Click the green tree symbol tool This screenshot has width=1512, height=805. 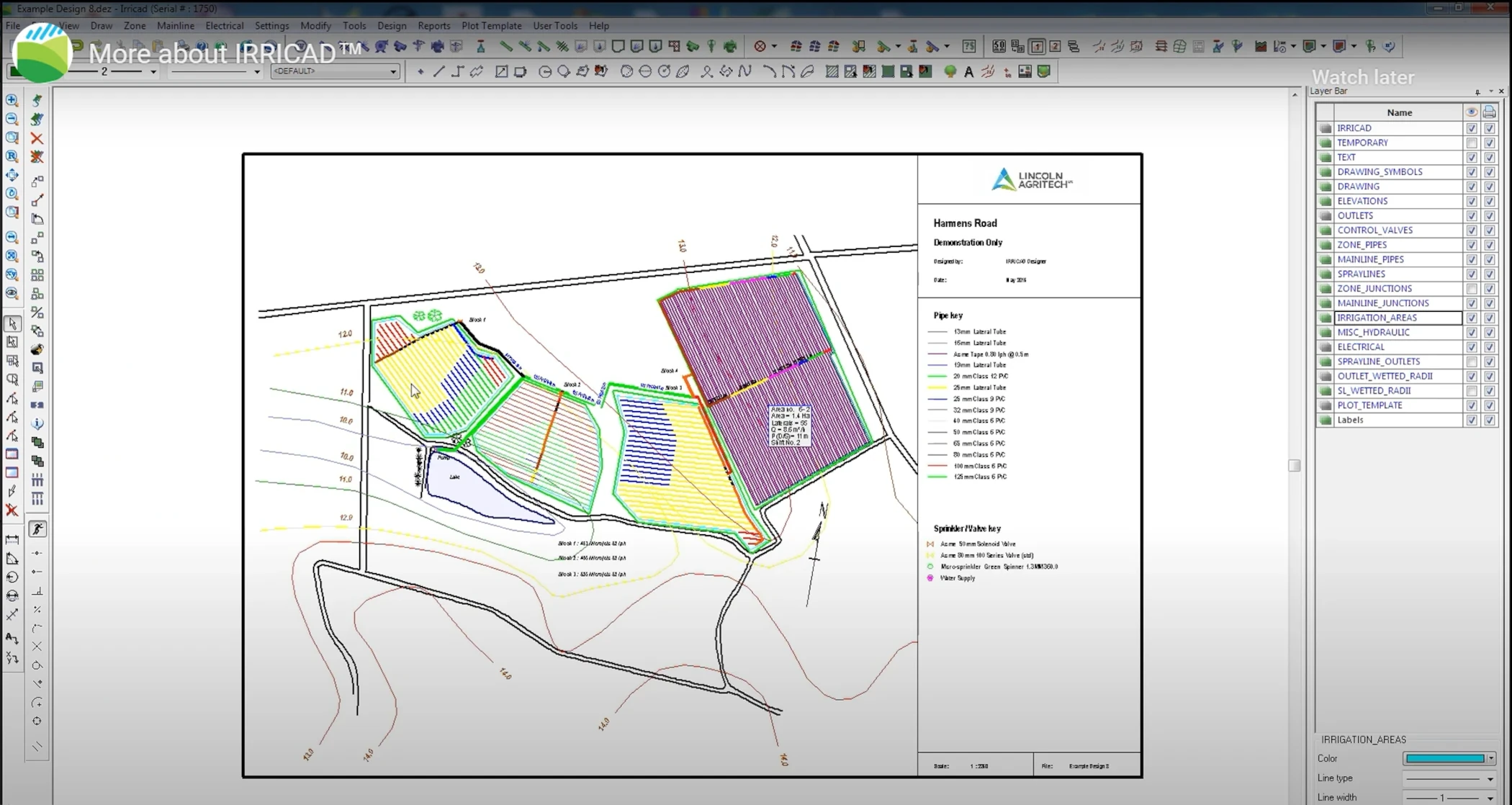(950, 71)
